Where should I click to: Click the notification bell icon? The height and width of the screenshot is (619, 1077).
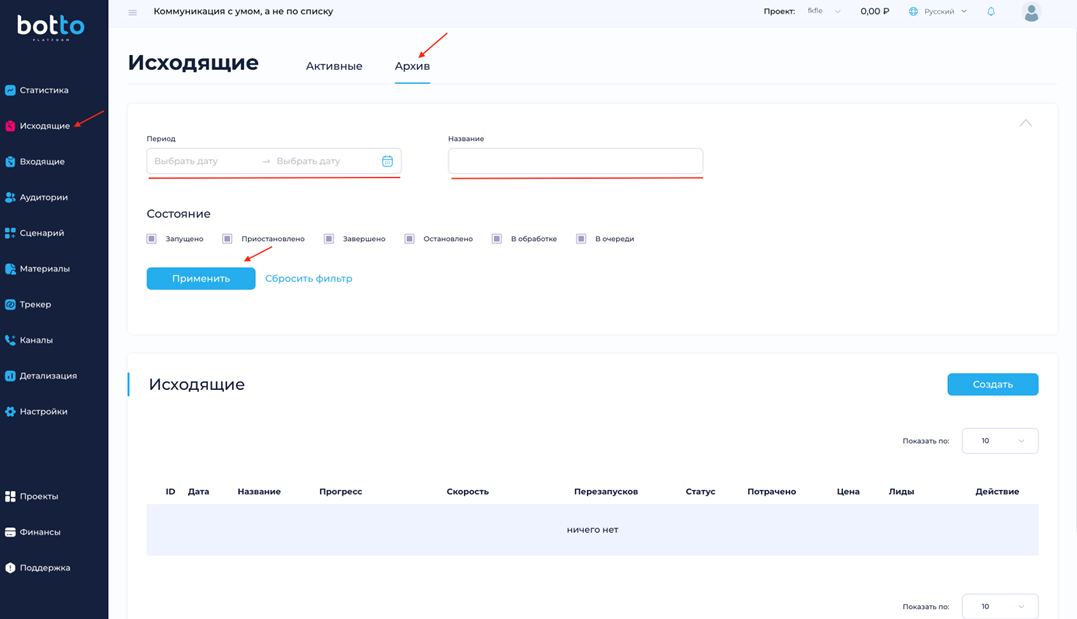click(991, 12)
